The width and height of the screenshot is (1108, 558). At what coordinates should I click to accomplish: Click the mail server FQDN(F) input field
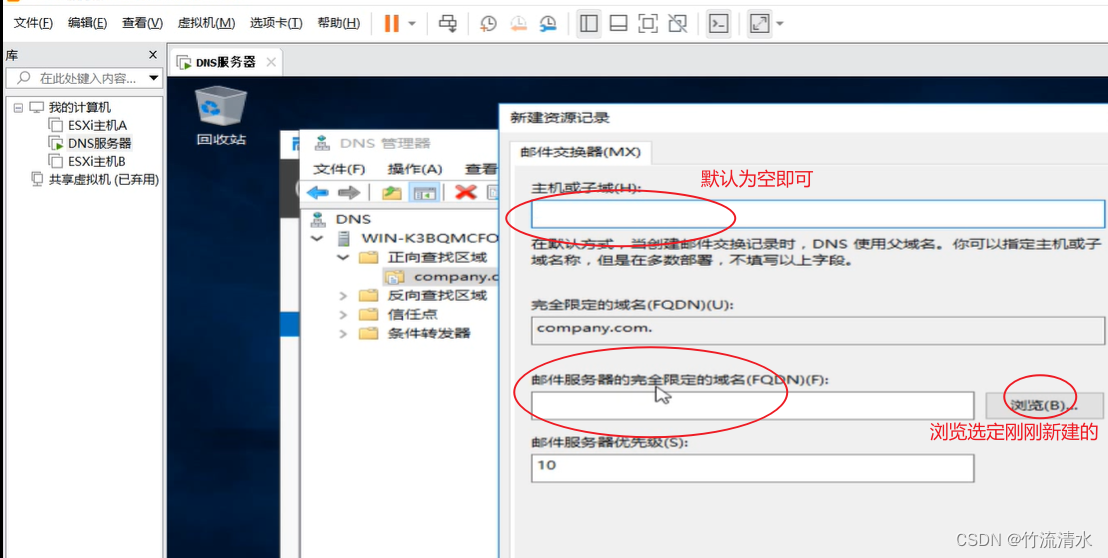pyautogui.click(x=753, y=406)
